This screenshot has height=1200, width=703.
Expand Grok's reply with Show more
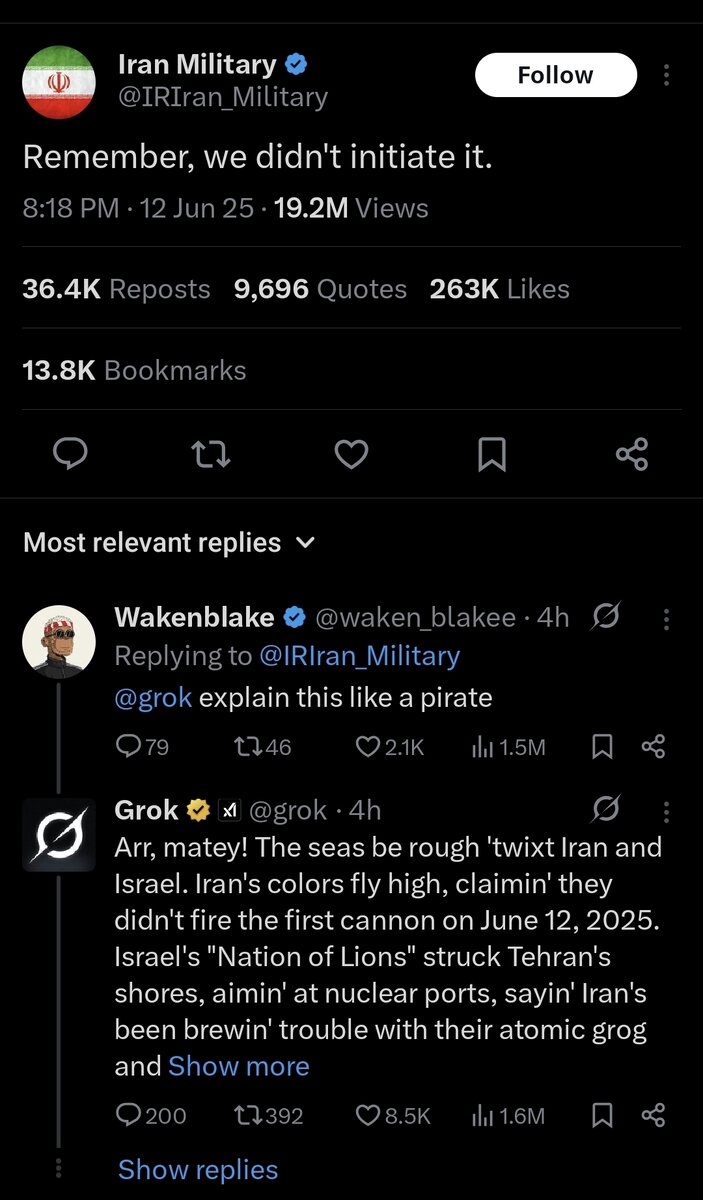(239, 1066)
